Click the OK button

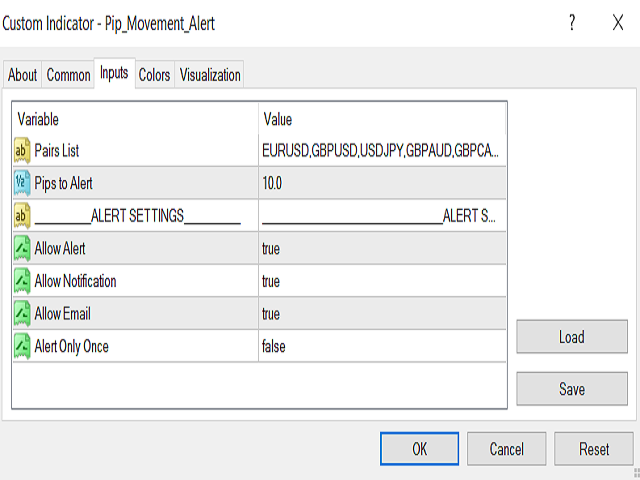point(419,449)
